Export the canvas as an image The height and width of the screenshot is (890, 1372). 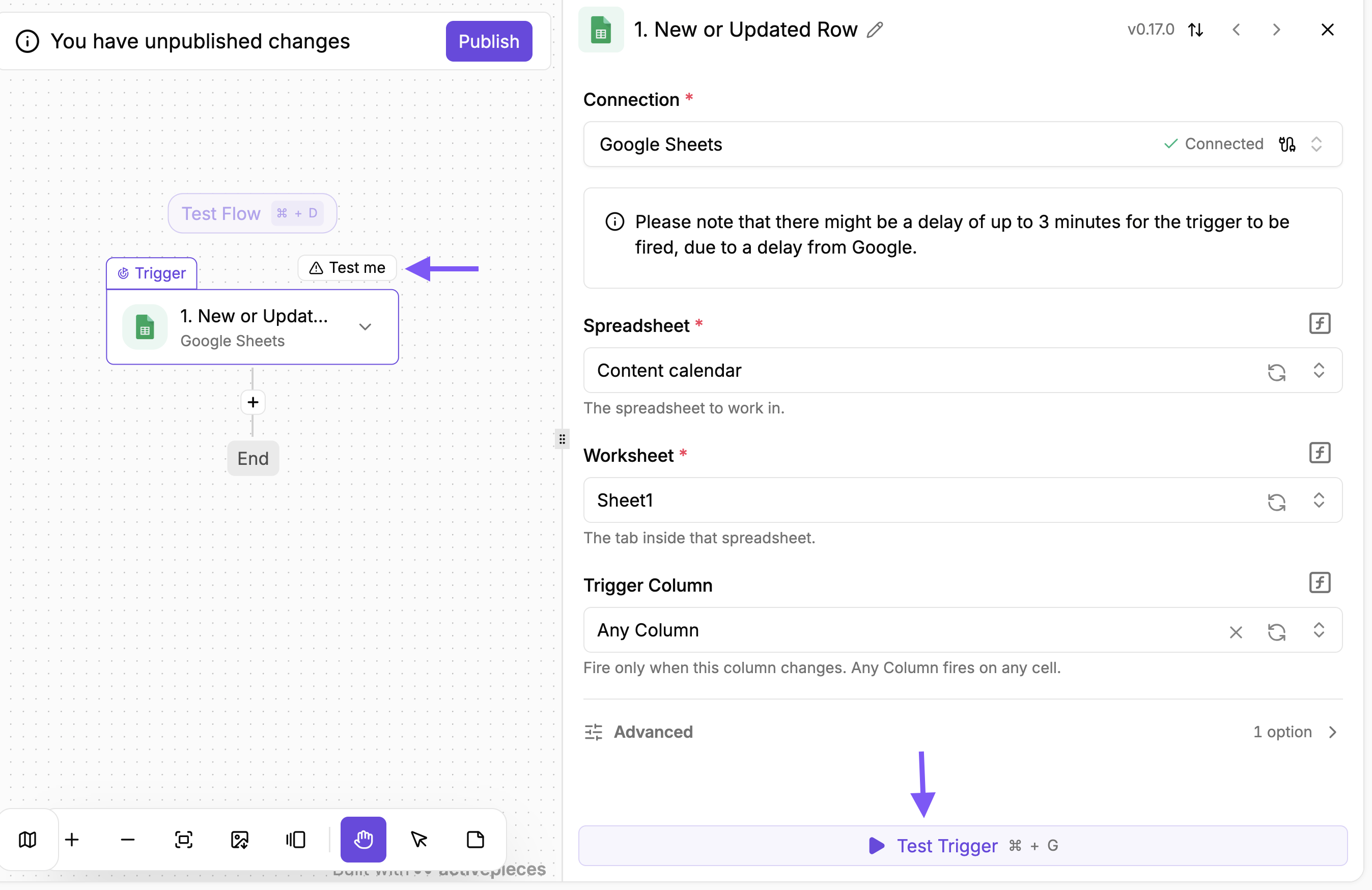pos(239,839)
